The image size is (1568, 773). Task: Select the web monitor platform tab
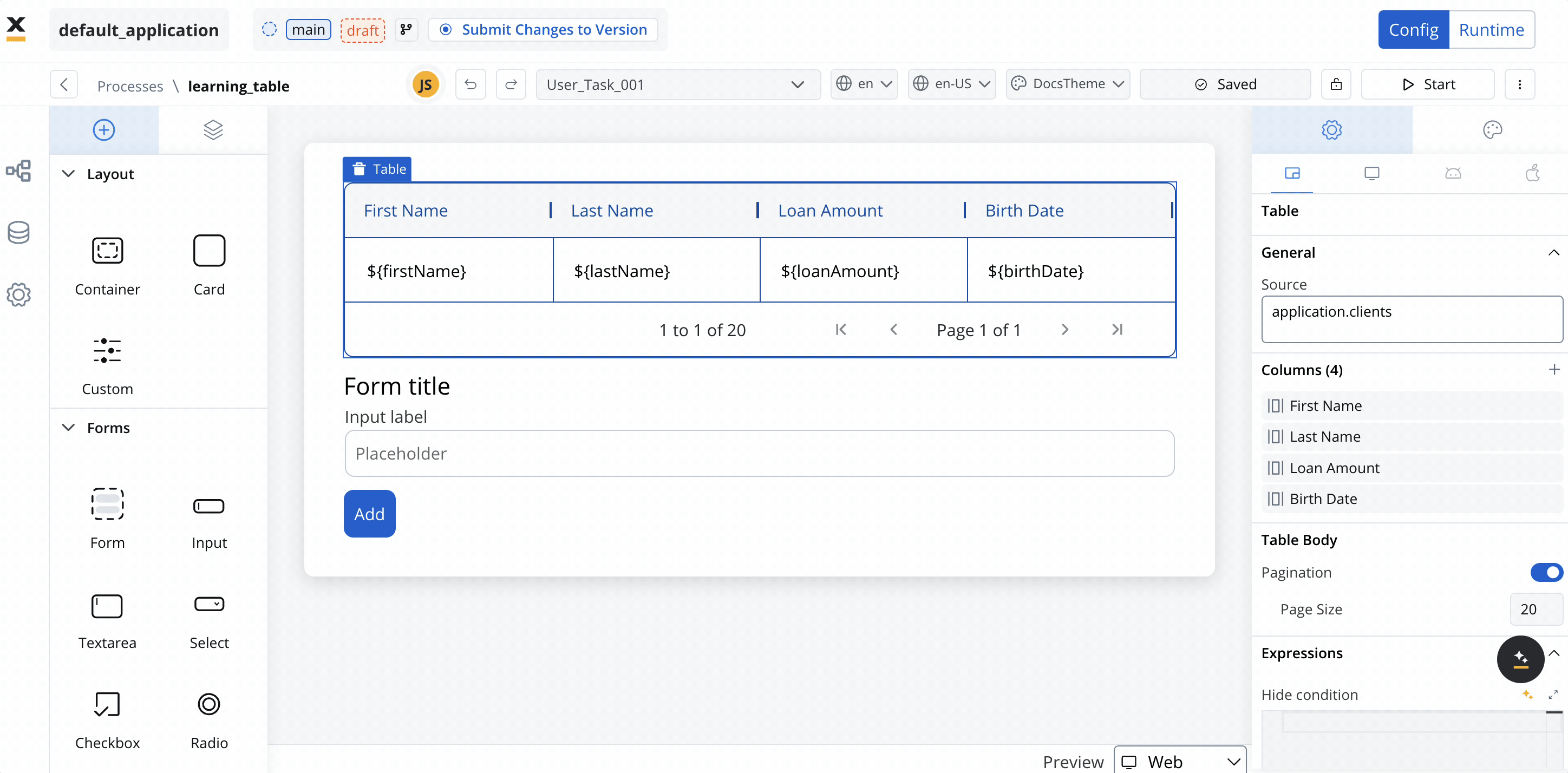1372,173
